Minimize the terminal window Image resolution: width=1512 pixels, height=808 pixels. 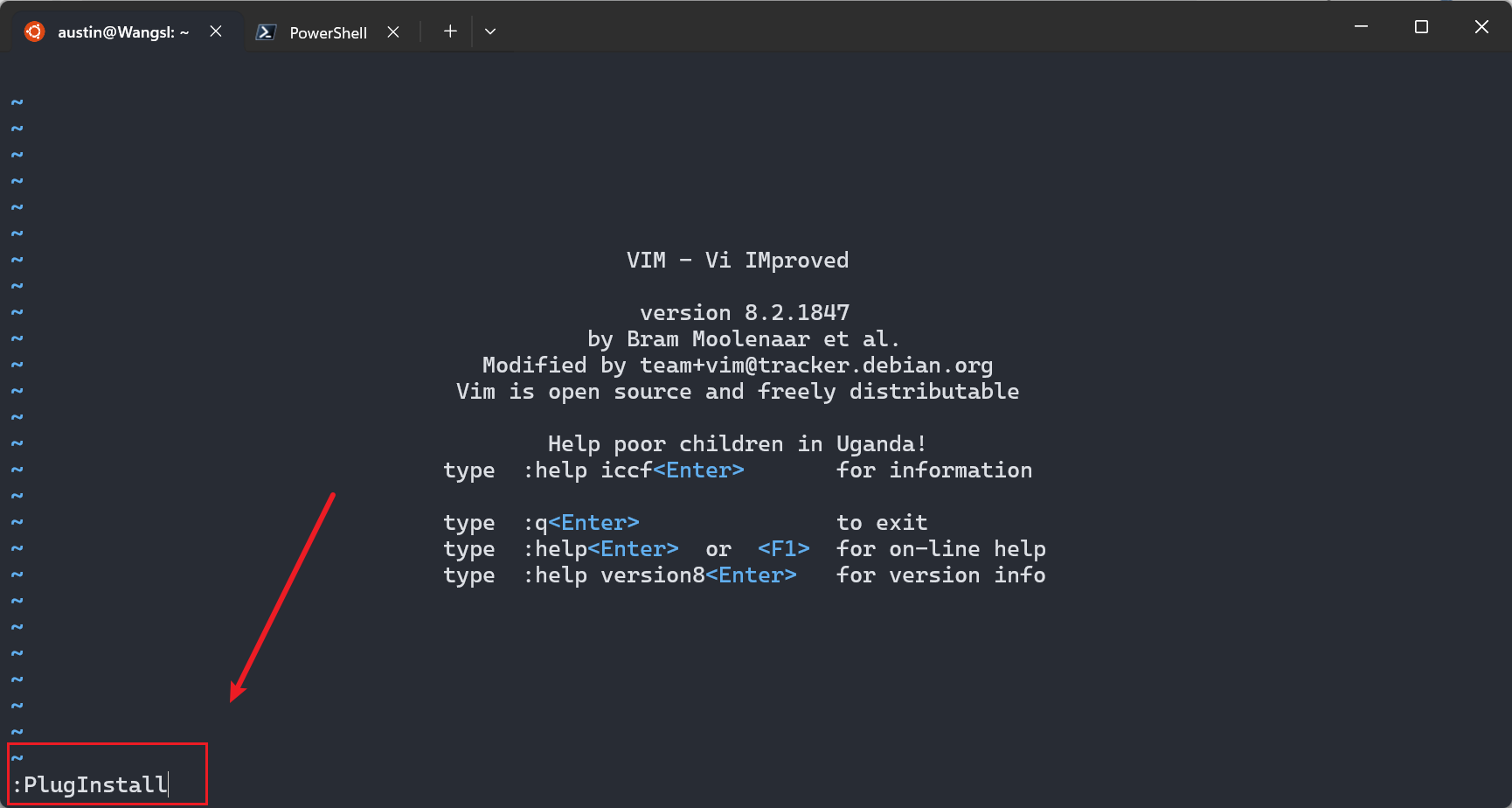coord(1361,27)
